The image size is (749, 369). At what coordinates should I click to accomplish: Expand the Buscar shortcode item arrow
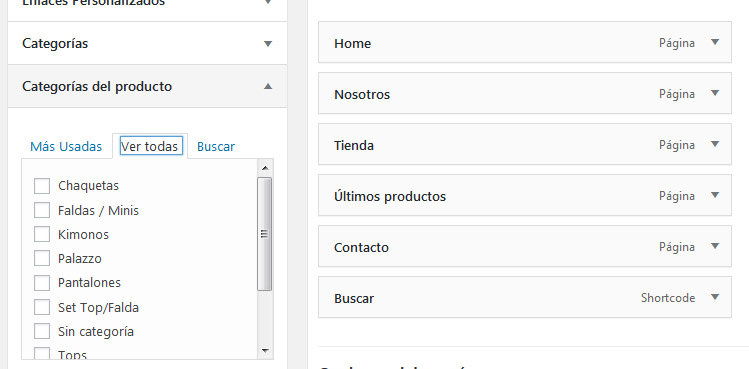(715, 297)
